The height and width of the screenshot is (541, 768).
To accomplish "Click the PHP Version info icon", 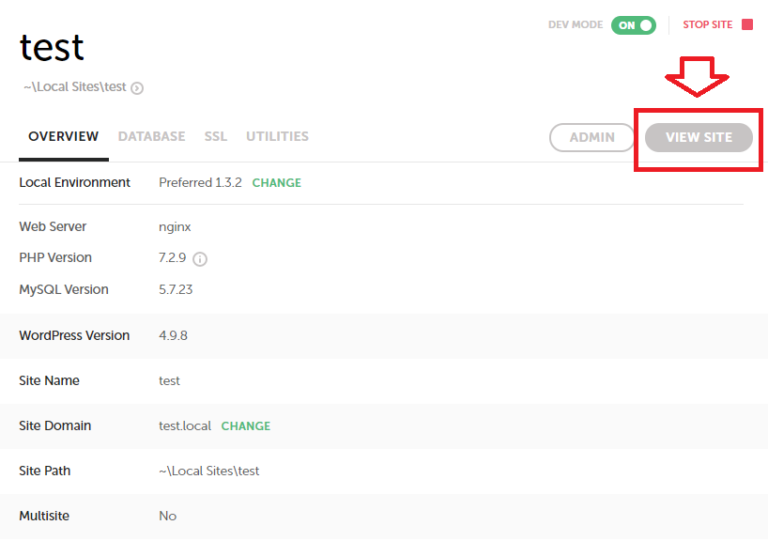I will tap(200, 259).
